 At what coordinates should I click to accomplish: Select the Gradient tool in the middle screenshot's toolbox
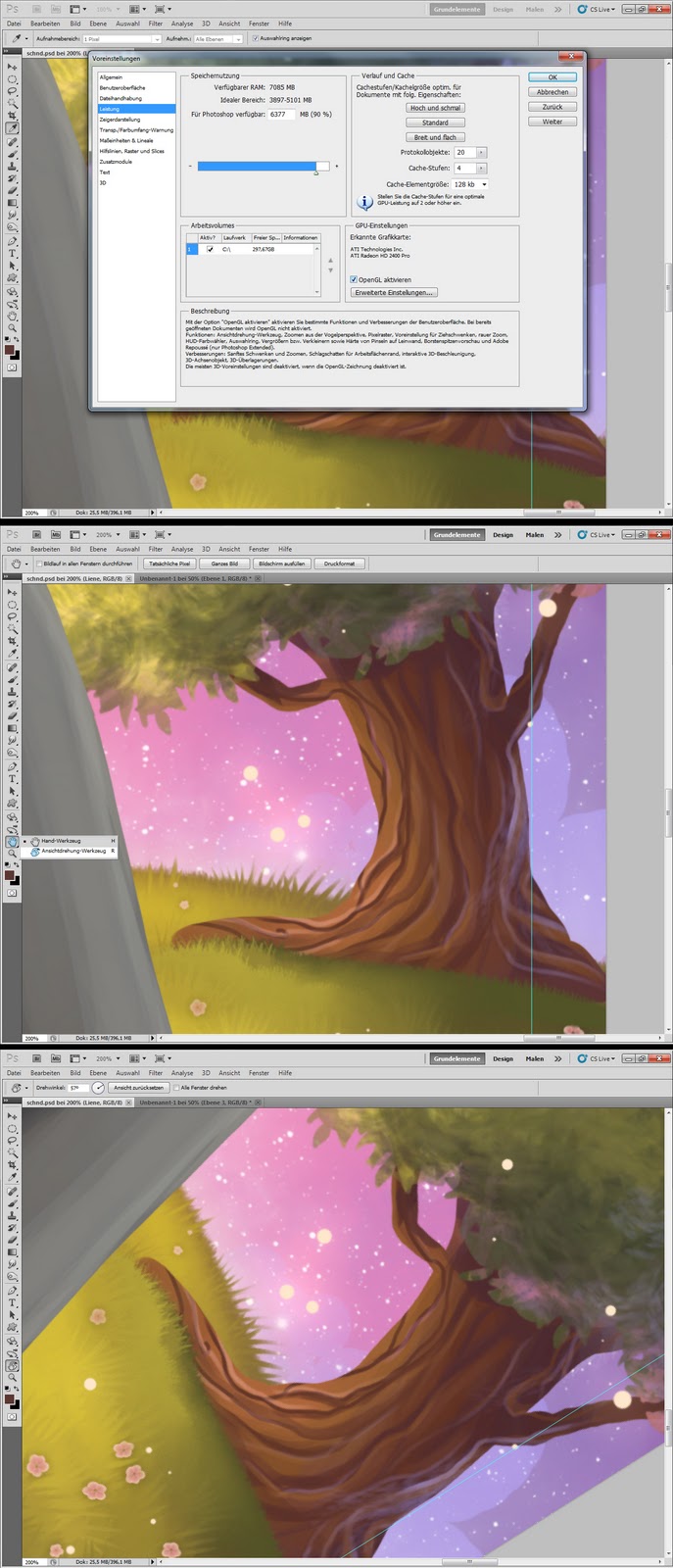pos(13,729)
